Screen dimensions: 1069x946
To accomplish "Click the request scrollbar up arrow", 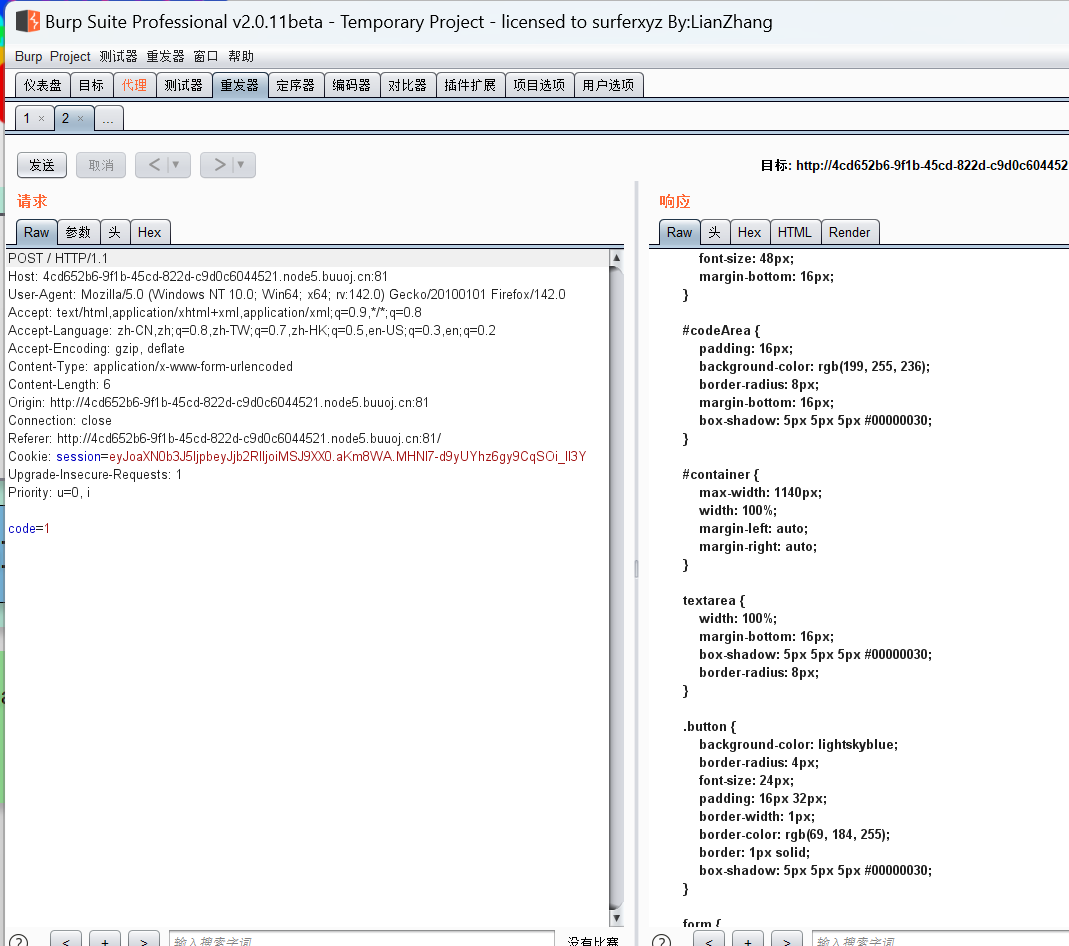I will click(616, 258).
